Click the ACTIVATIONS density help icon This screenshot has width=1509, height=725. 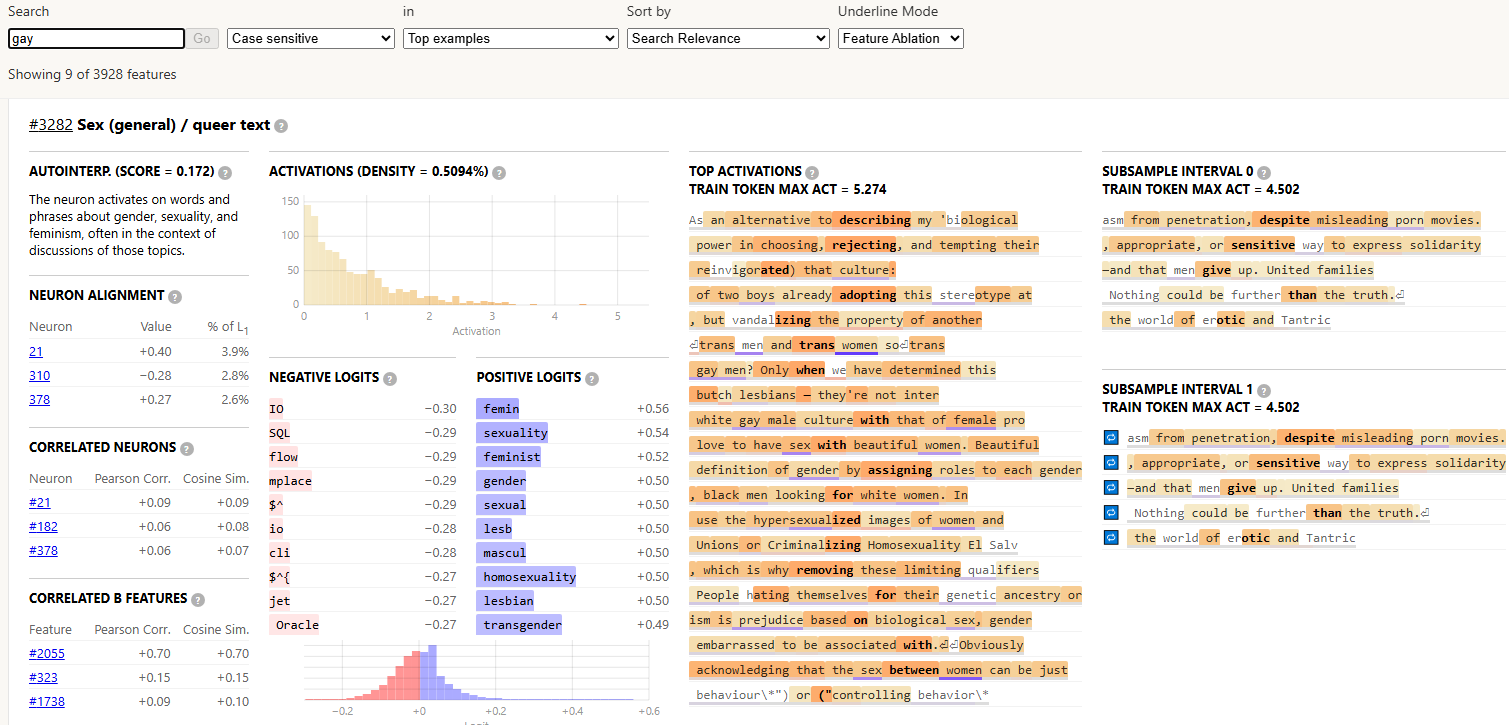(499, 172)
